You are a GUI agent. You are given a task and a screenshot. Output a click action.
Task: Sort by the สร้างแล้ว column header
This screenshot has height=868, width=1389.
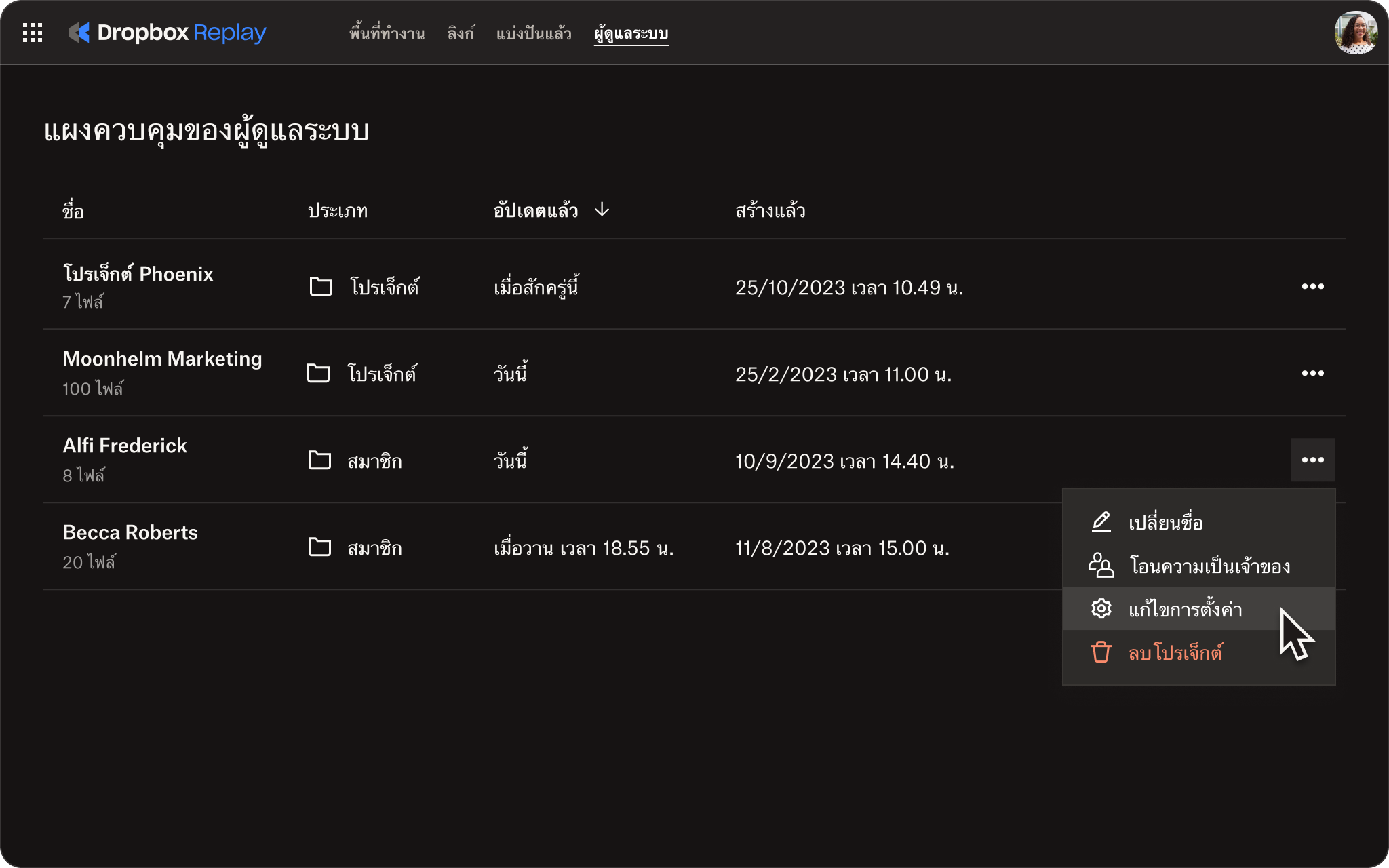tap(770, 210)
